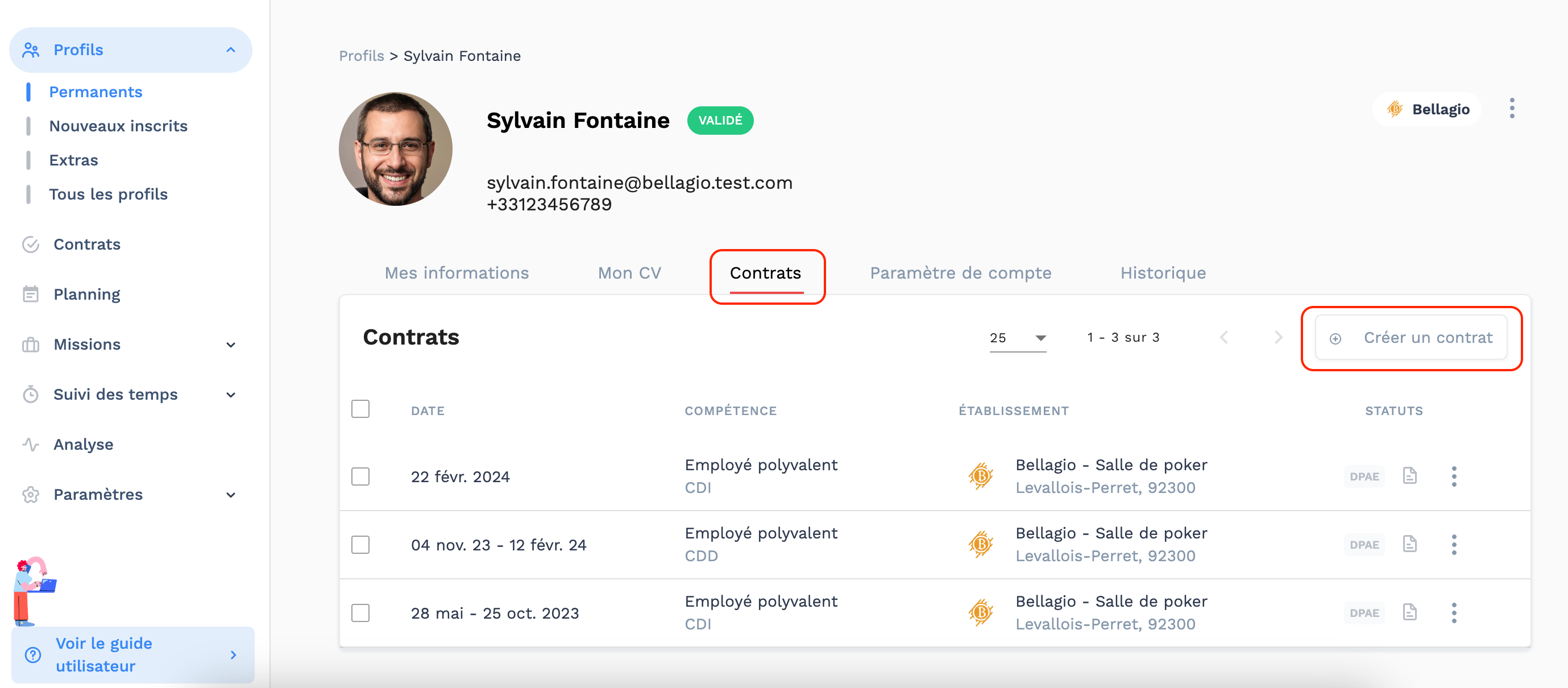Switch to Mon CV tab
This screenshot has height=688, width=1568.
[x=629, y=273]
